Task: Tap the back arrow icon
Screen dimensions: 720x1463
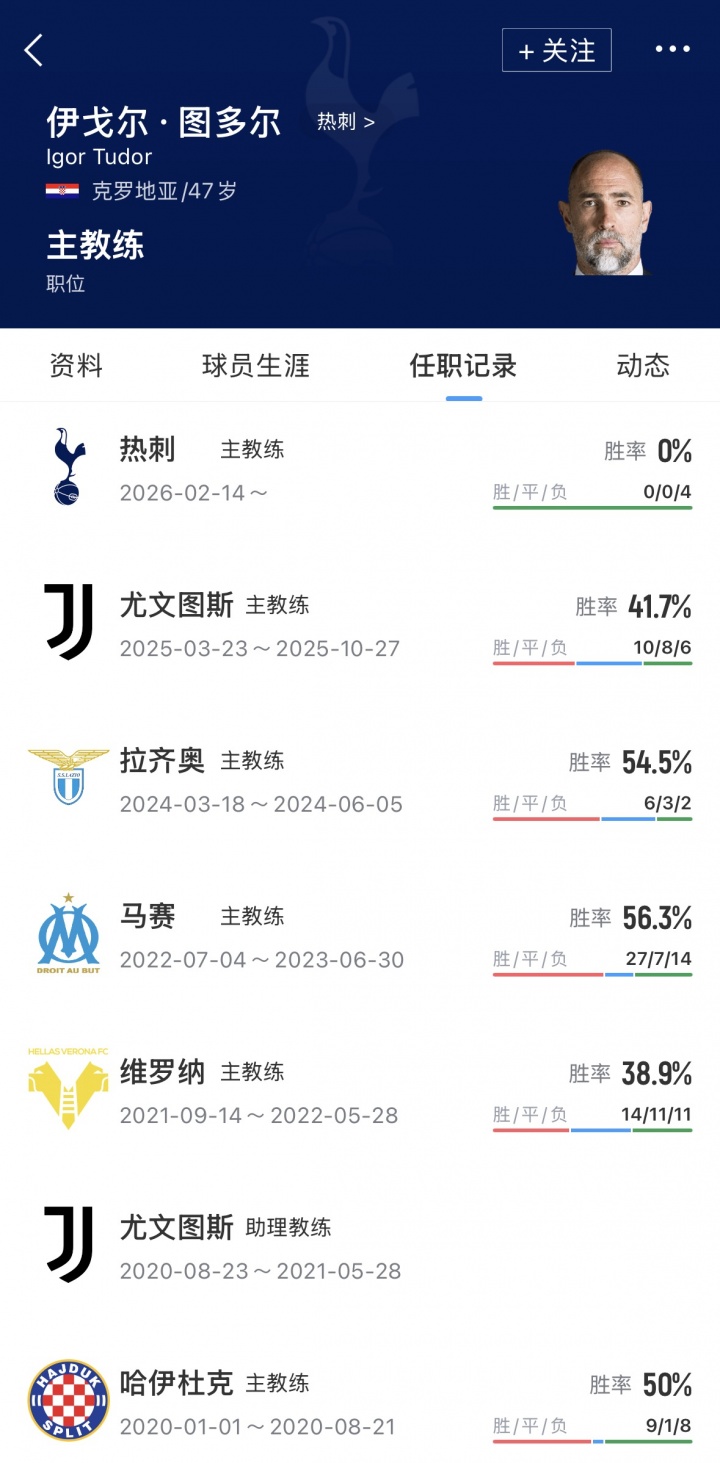Action: [x=34, y=50]
